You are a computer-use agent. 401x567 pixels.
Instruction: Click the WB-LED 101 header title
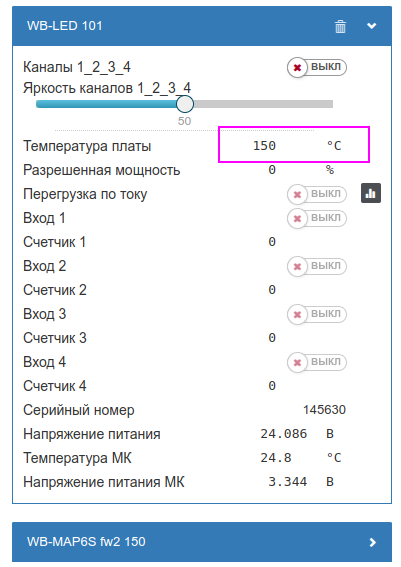[x=64, y=26]
